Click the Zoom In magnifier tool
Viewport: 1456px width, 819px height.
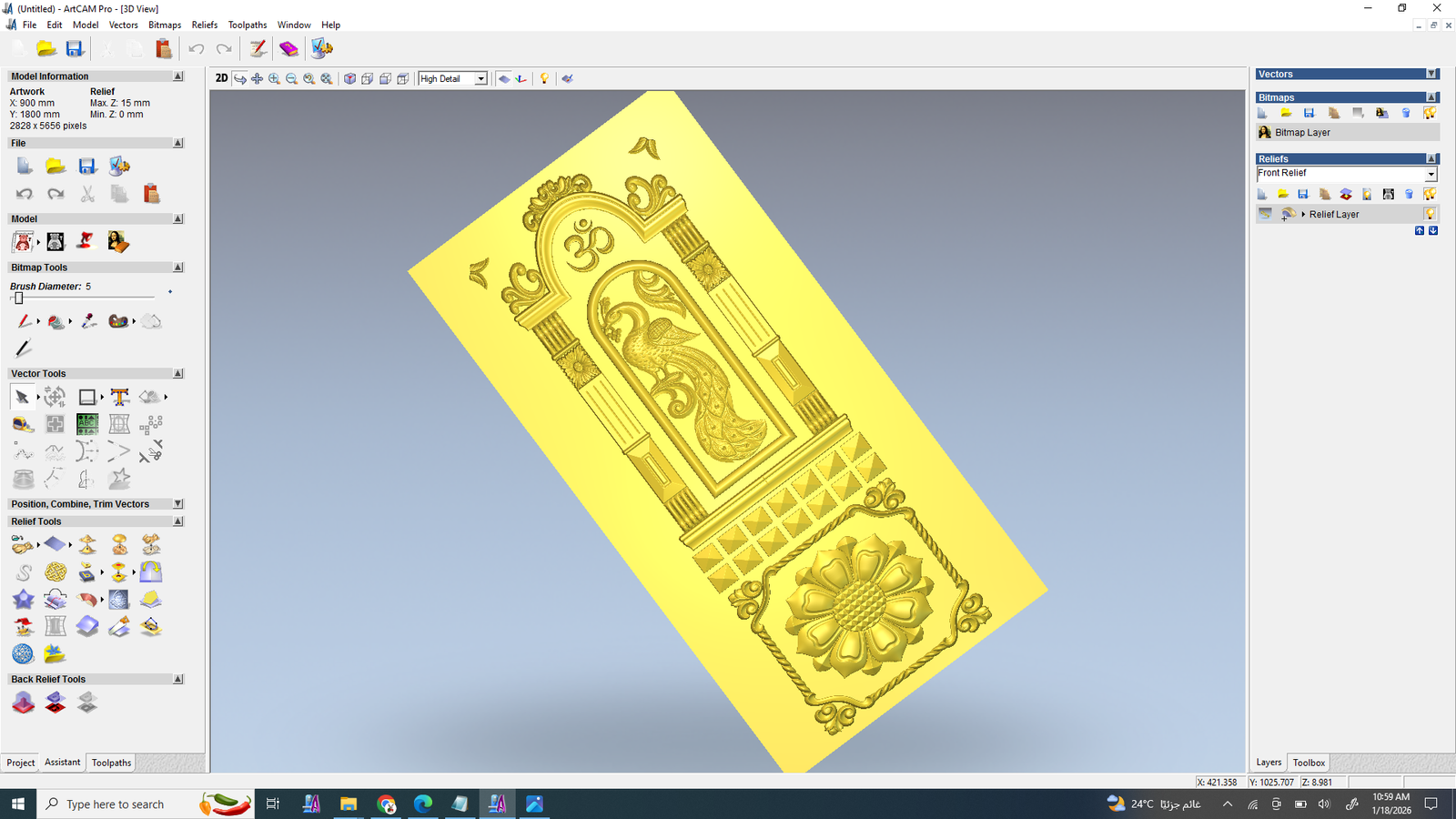[x=274, y=79]
